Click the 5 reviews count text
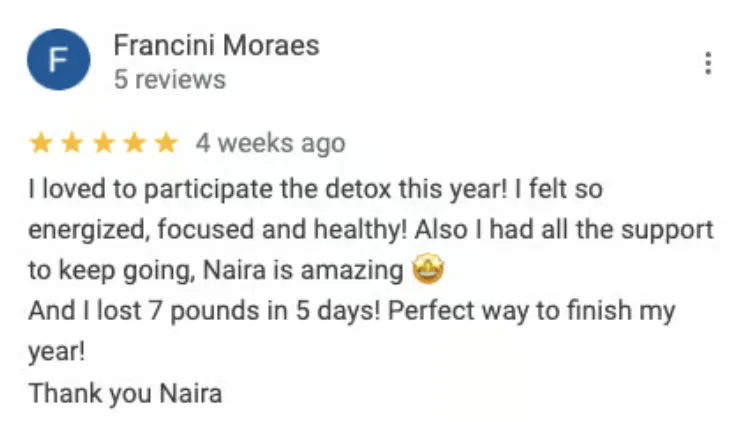Screen dimensions: 736x422 [170, 79]
